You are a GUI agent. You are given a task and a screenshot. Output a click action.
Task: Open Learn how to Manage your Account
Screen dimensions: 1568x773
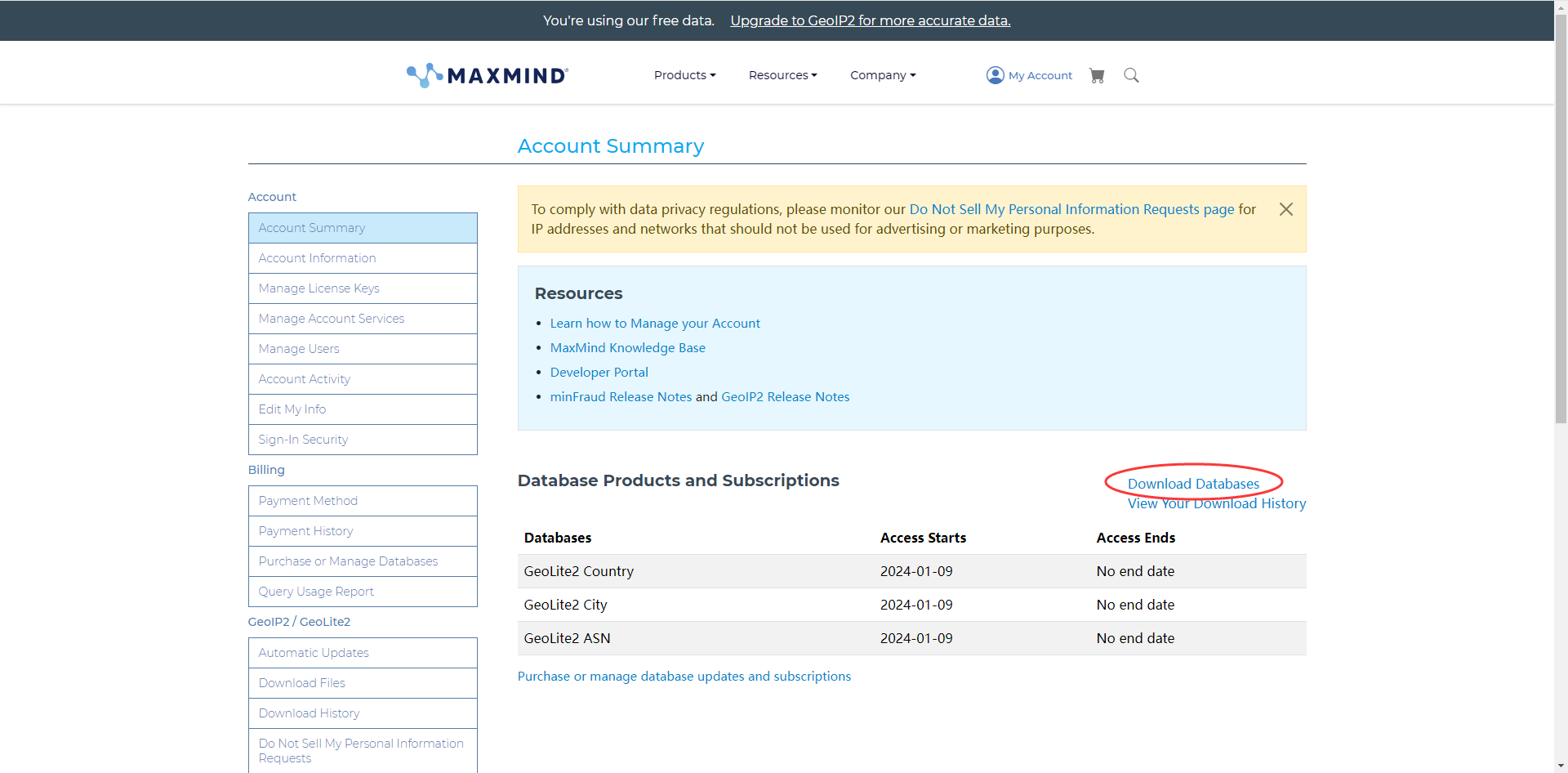(x=655, y=324)
